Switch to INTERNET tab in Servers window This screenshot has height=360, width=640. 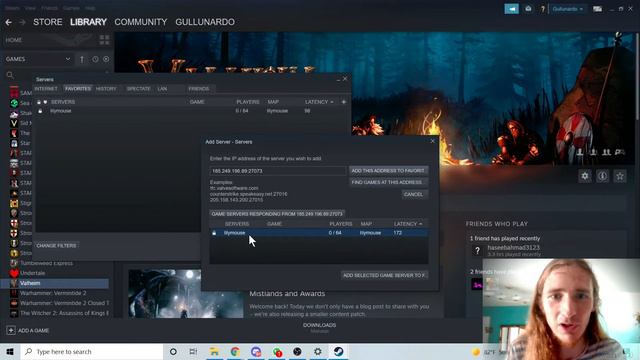46,89
